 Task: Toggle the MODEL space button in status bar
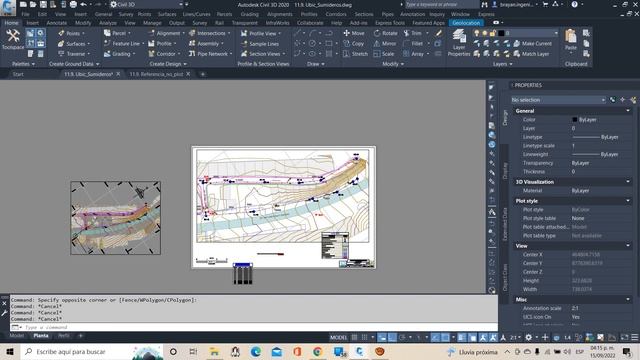338,337
